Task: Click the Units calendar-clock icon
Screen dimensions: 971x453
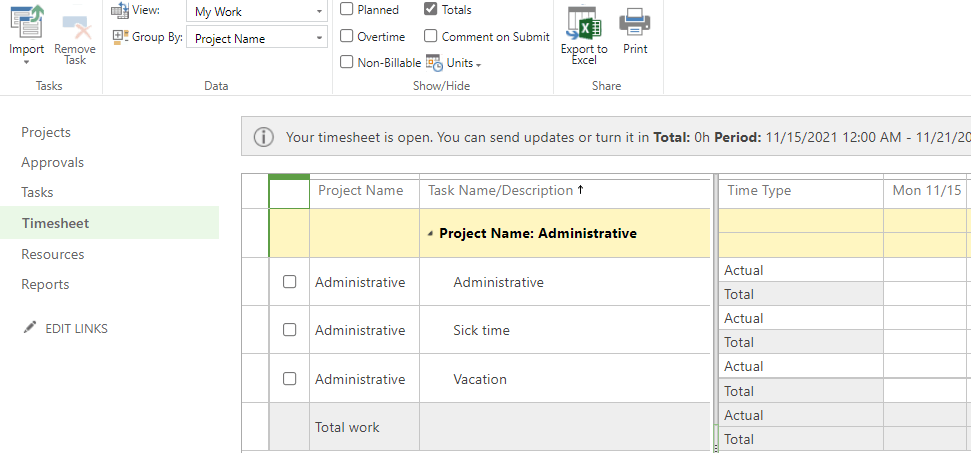Action: tap(434, 62)
